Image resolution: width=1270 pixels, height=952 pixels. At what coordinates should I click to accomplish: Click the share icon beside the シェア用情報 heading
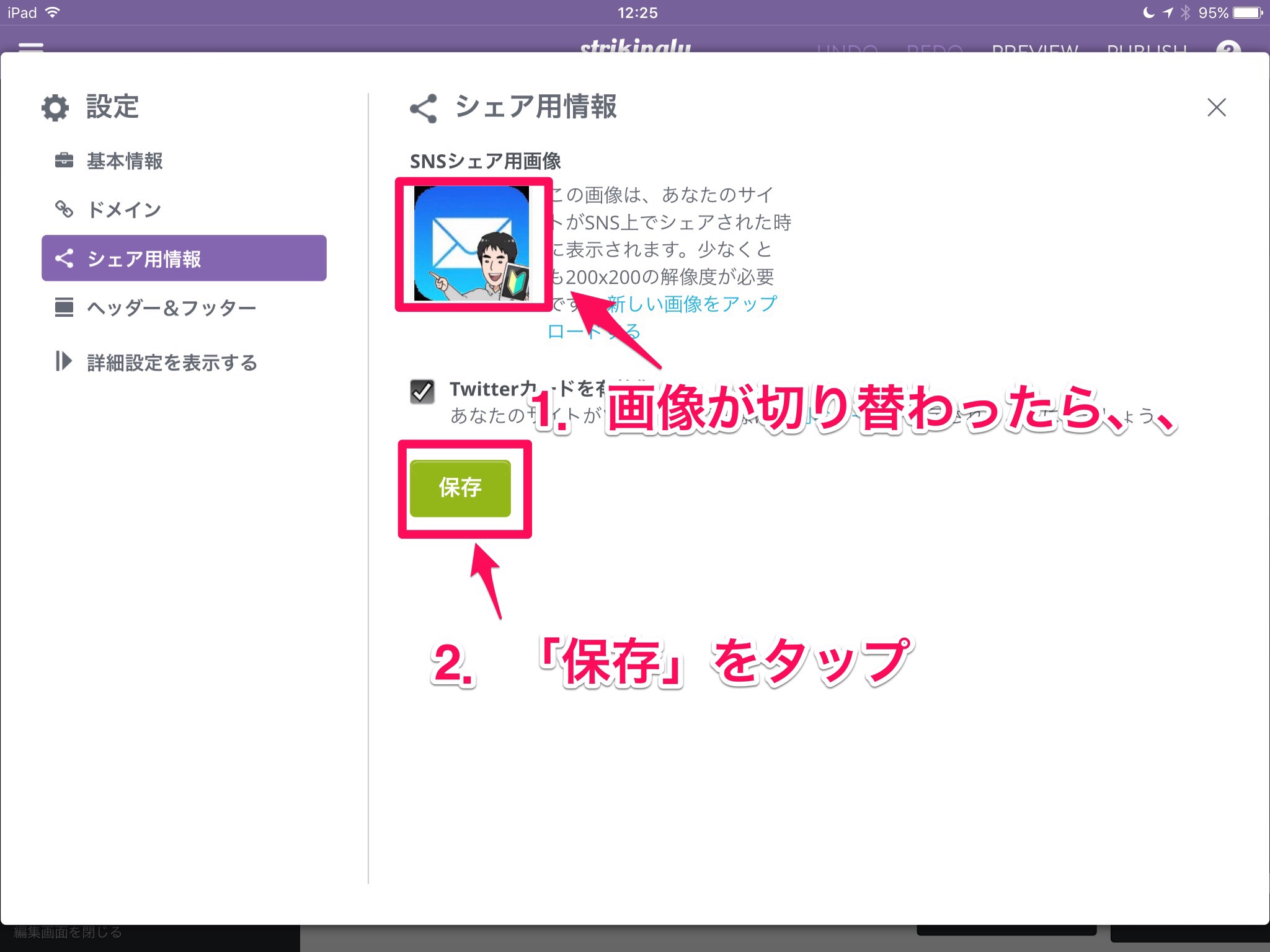(424, 108)
